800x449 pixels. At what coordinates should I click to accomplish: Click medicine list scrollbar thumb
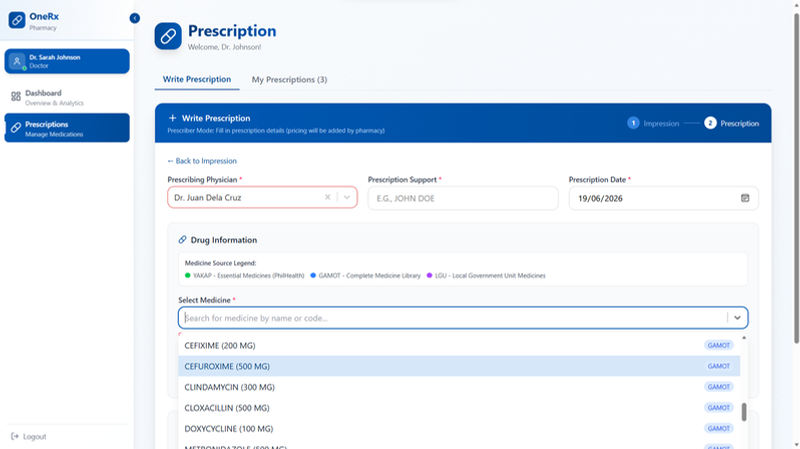[x=744, y=412]
